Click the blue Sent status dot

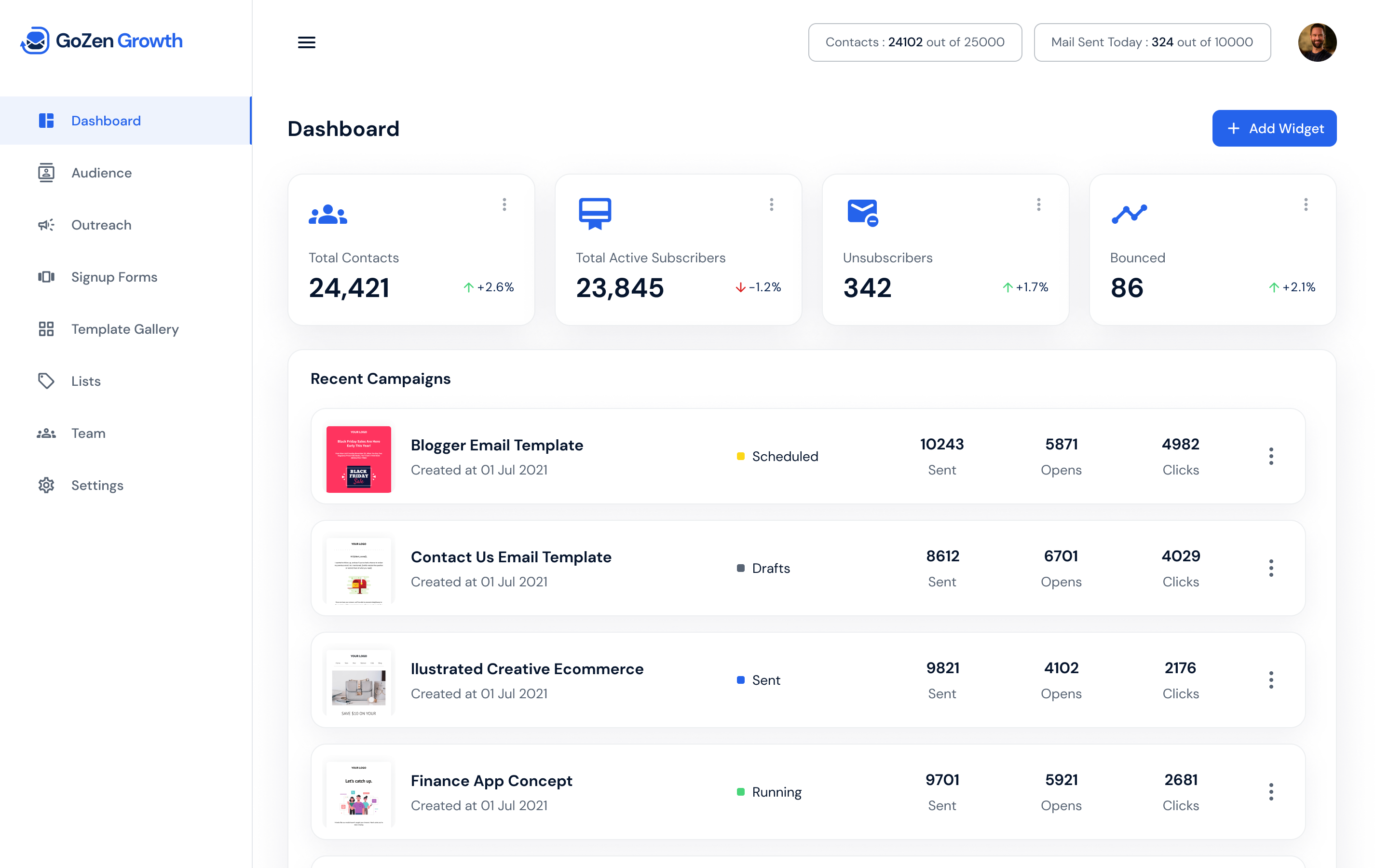tap(740, 680)
